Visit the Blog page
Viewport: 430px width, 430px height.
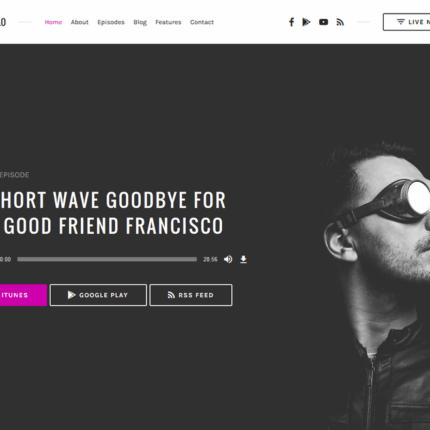point(140,22)
